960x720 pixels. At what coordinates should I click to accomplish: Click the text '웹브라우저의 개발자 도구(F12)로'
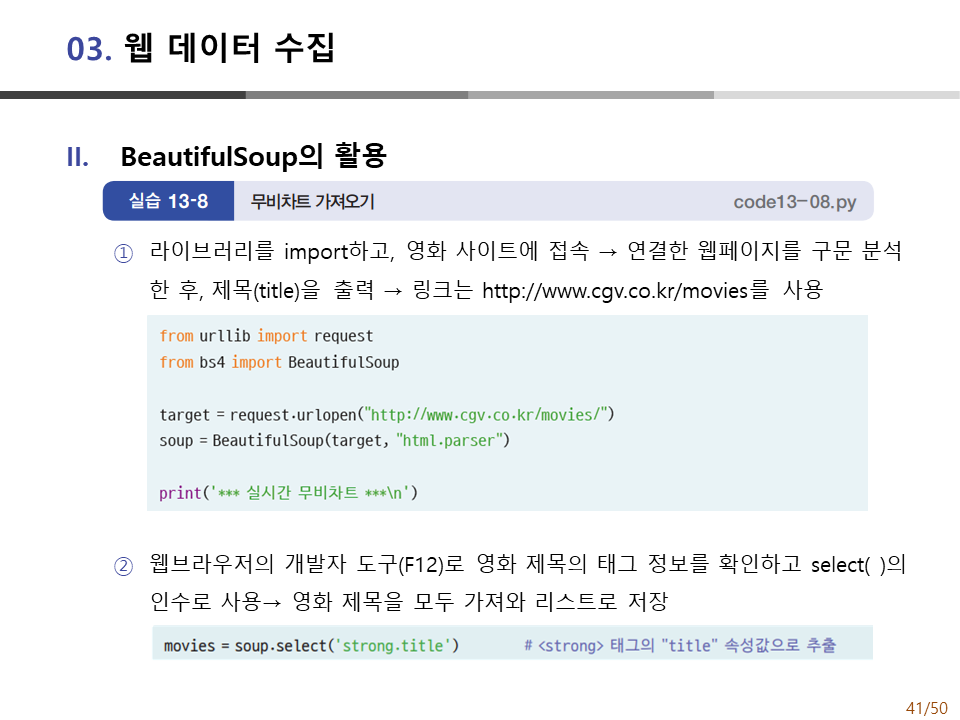[307, 564]
